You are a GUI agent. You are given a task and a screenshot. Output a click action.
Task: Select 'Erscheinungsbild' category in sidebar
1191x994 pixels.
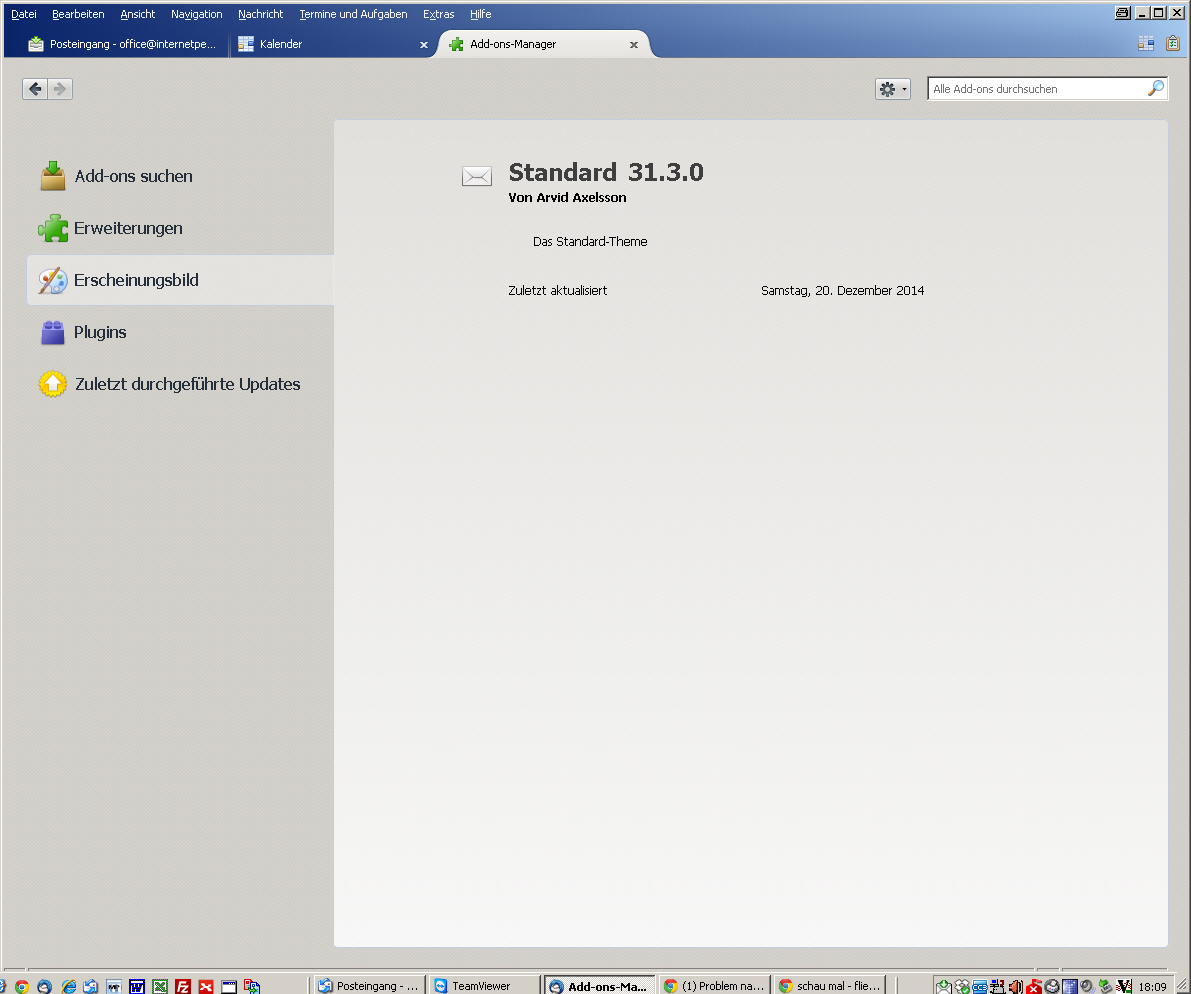(x=181, y=280)
